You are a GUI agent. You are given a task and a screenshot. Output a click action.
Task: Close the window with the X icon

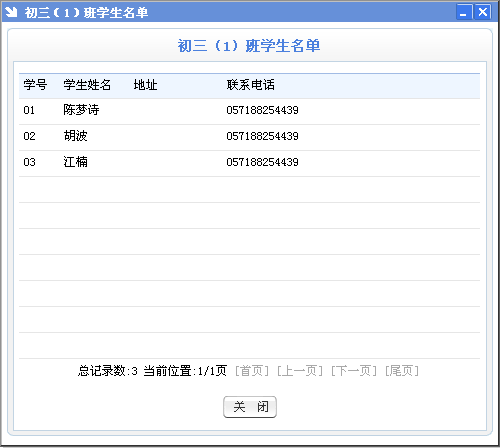point(482,12)
